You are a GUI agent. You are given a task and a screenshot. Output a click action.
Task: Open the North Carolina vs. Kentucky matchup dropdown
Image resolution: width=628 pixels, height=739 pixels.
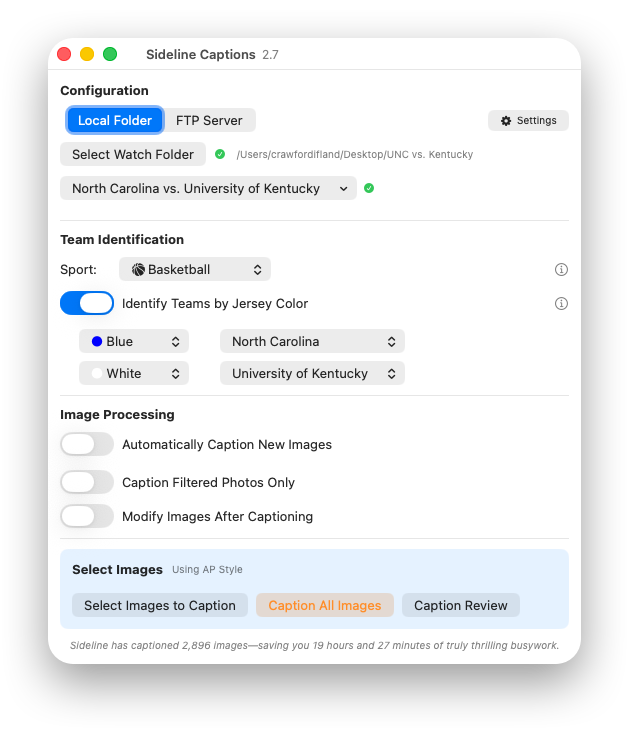coord(208,188)
